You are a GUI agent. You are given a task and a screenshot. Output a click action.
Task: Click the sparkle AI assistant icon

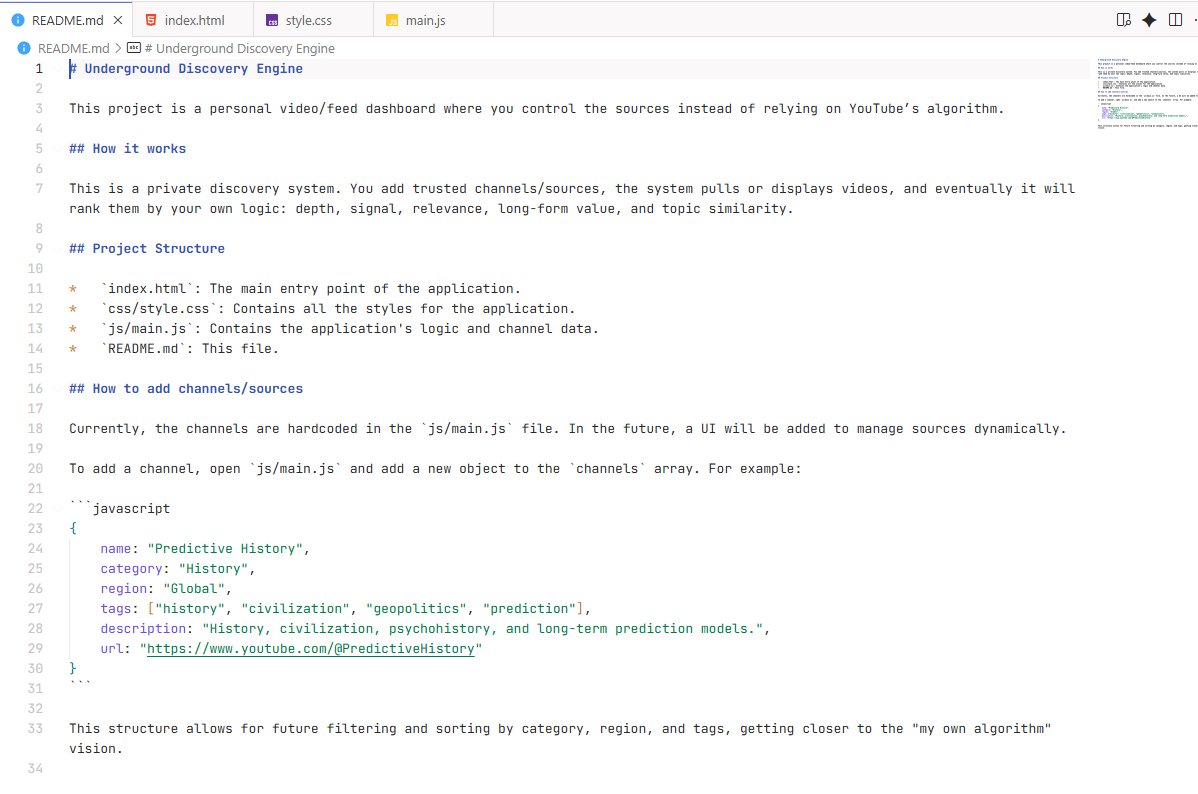(1149, 20)
